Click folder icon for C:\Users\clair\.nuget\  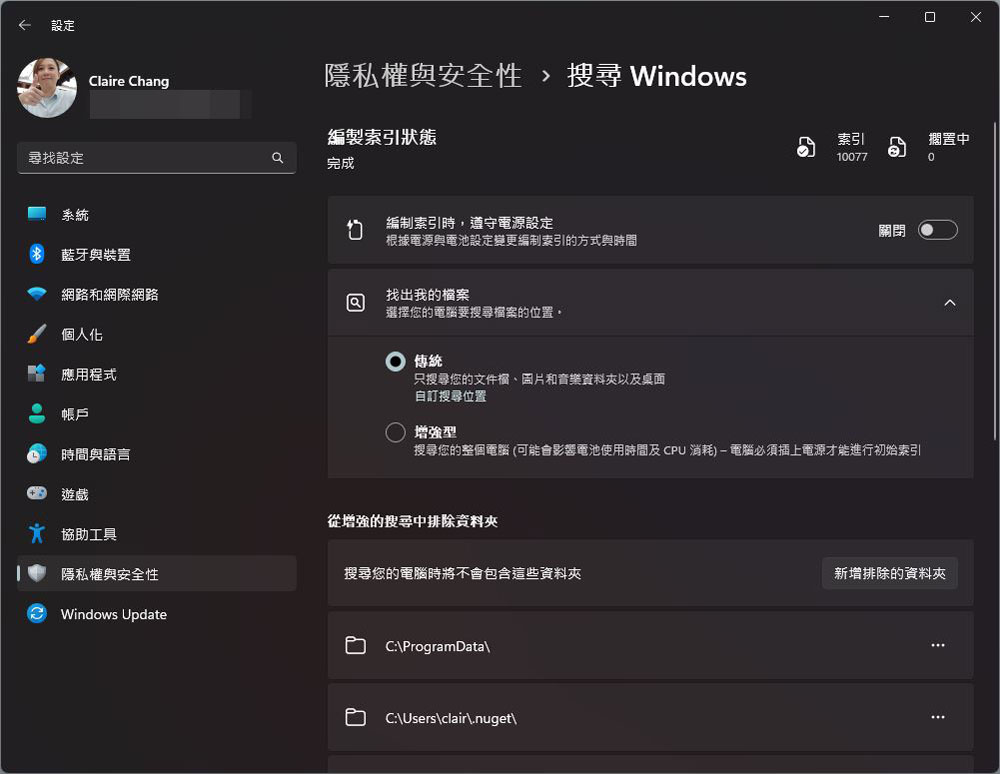coord(355,718)
